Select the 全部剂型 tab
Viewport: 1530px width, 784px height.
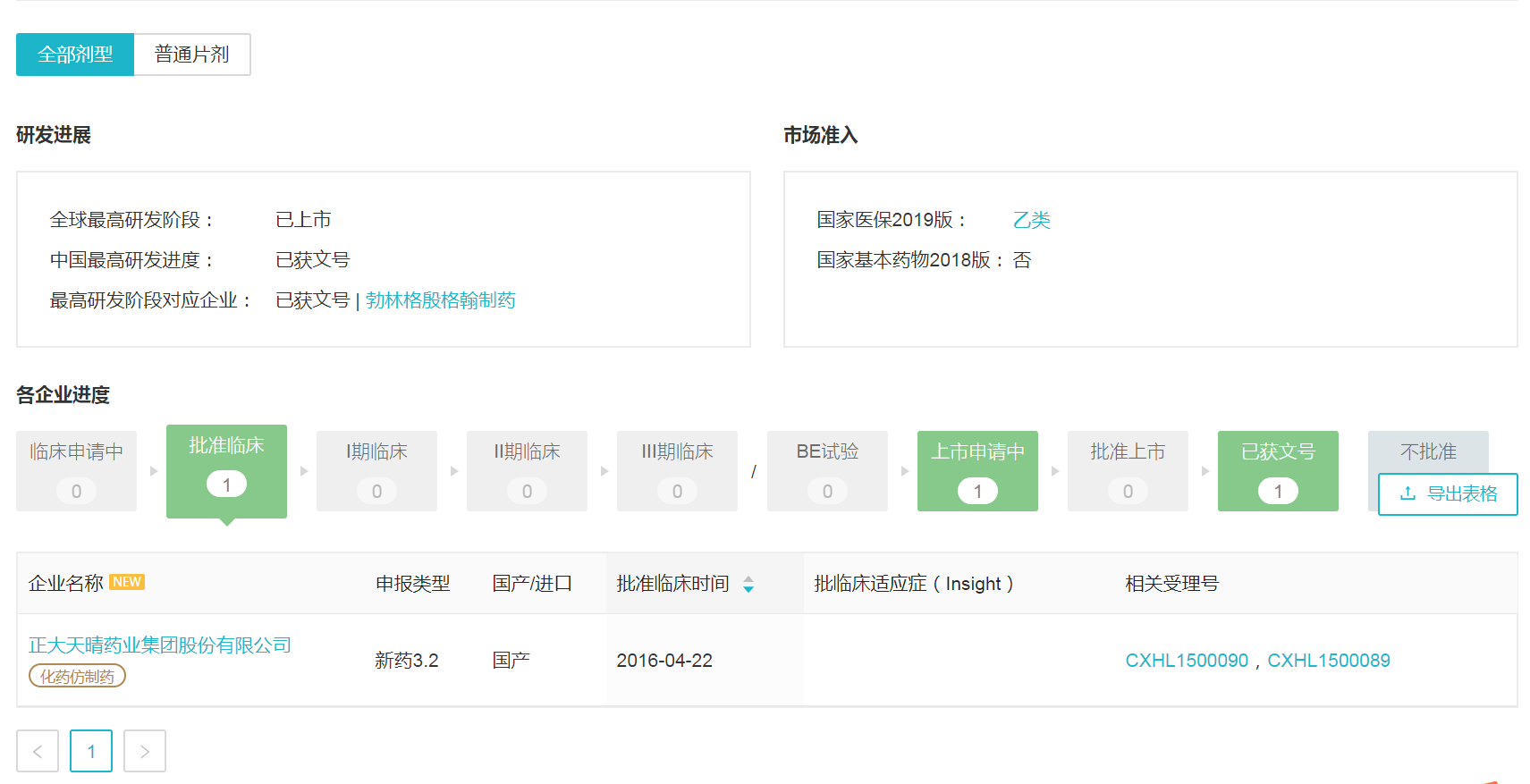point(75,55)
